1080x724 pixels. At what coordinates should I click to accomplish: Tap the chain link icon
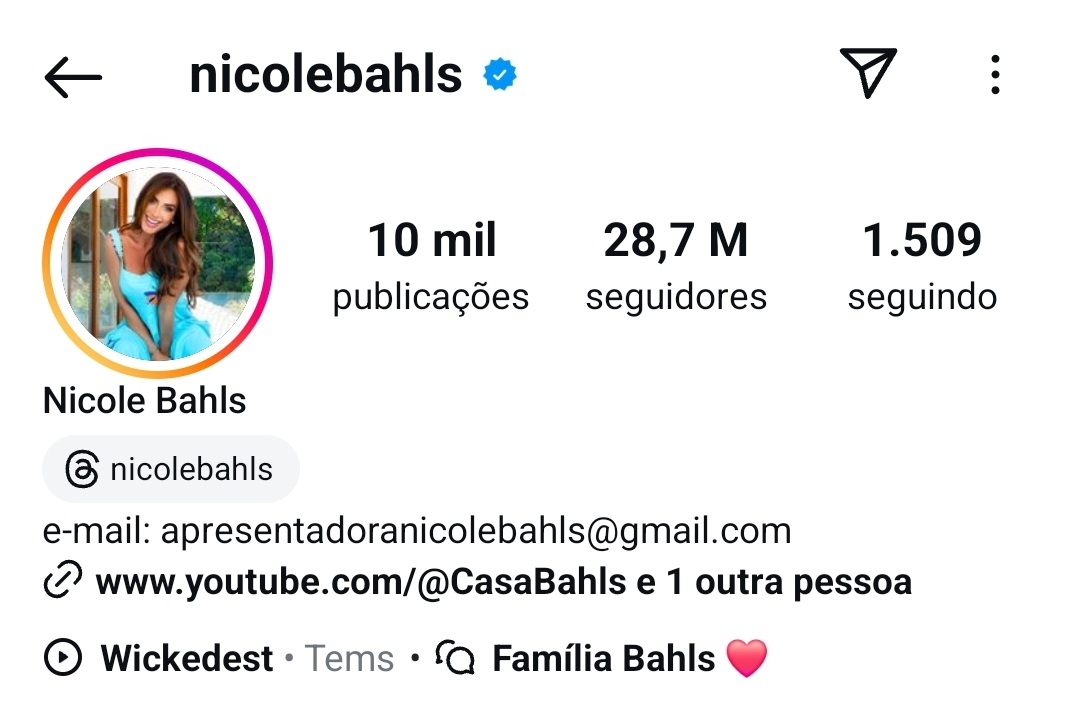63,579
